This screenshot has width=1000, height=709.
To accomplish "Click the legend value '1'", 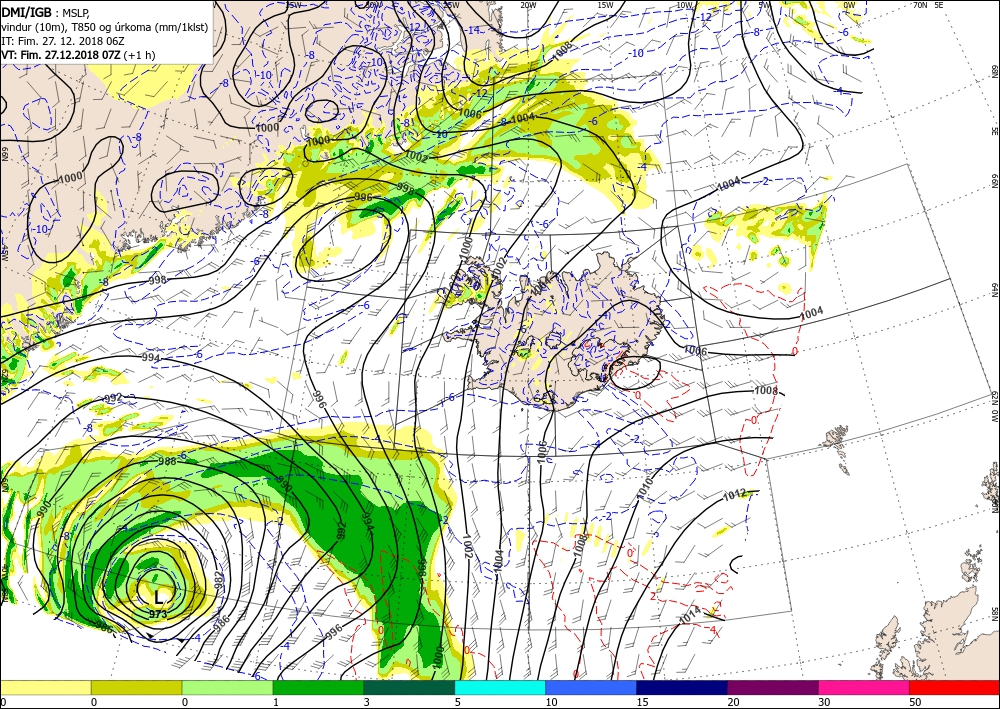I will [x=276, y=703].
